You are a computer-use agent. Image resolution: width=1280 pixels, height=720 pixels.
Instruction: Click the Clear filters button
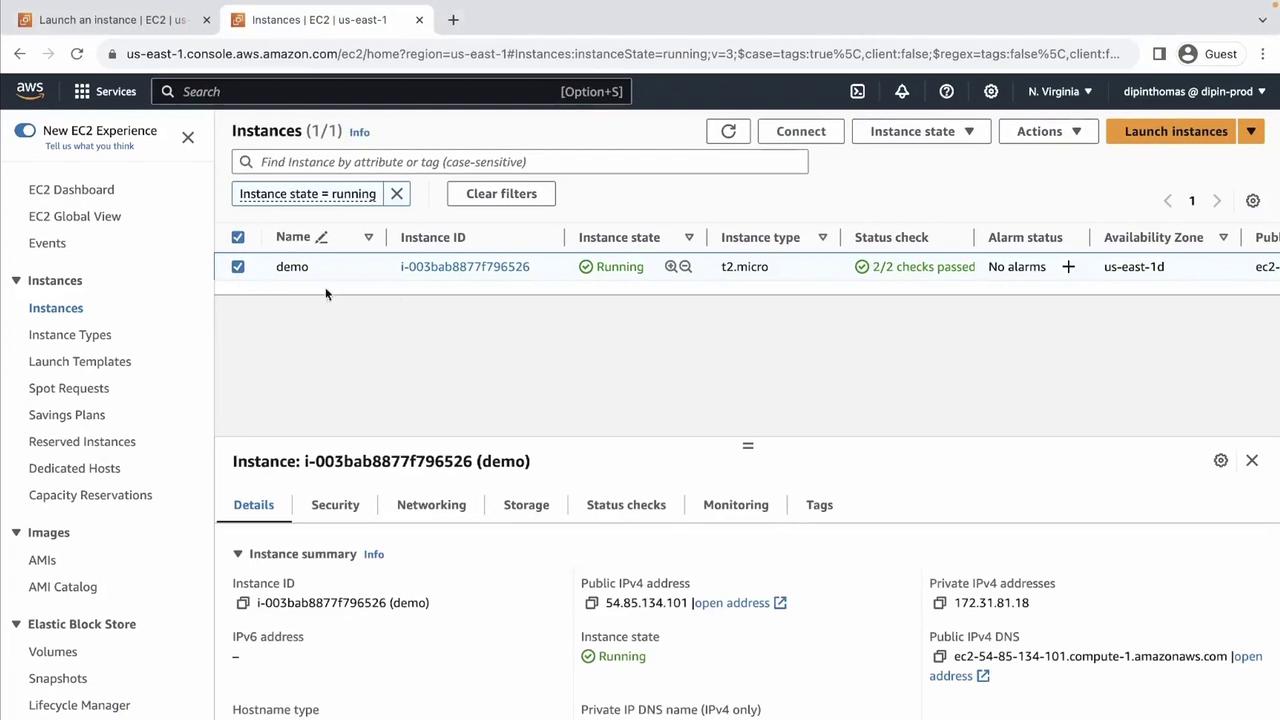(501, 194)
